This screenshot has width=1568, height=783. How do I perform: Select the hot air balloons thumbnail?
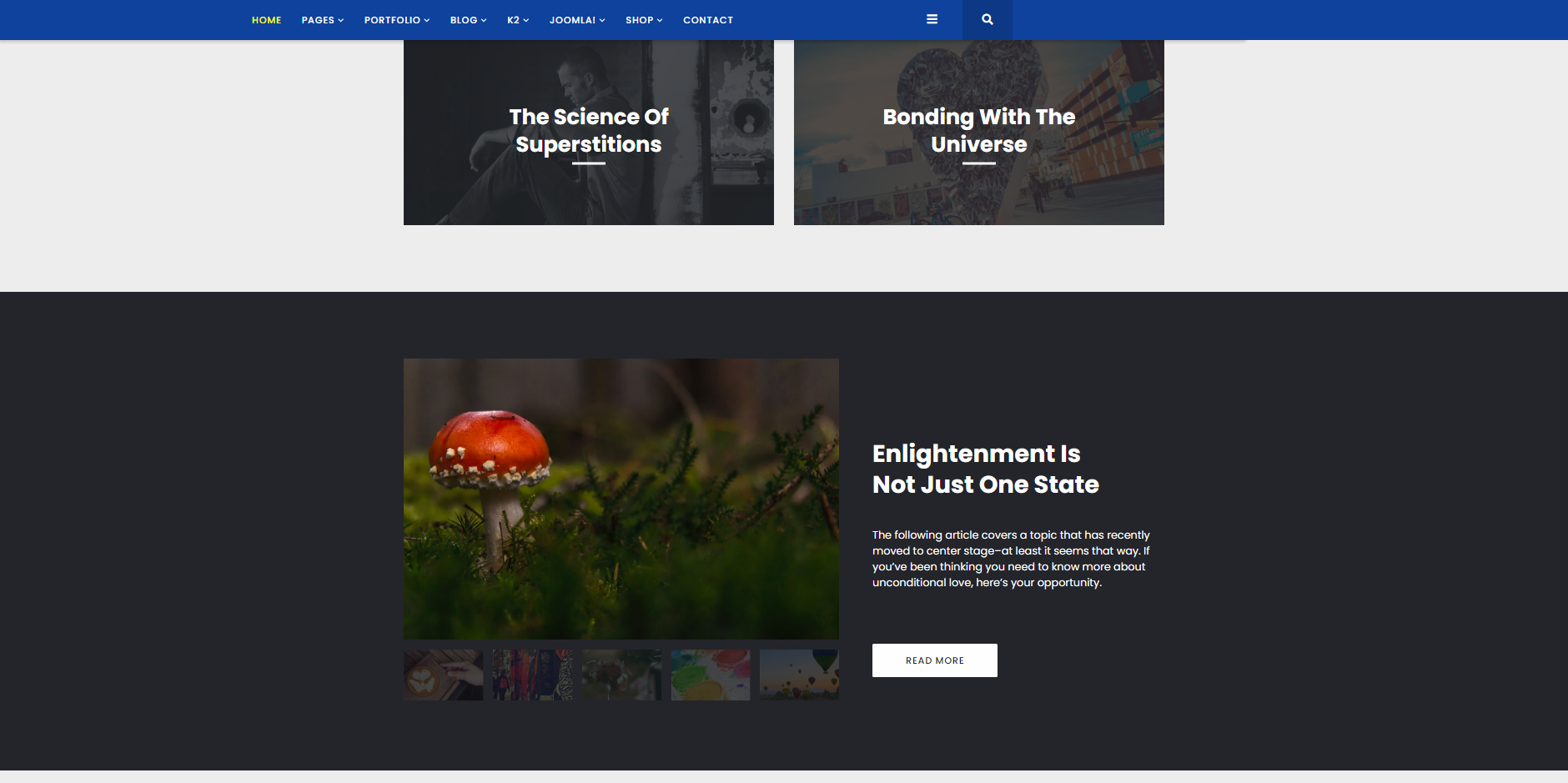click(799, 675)
